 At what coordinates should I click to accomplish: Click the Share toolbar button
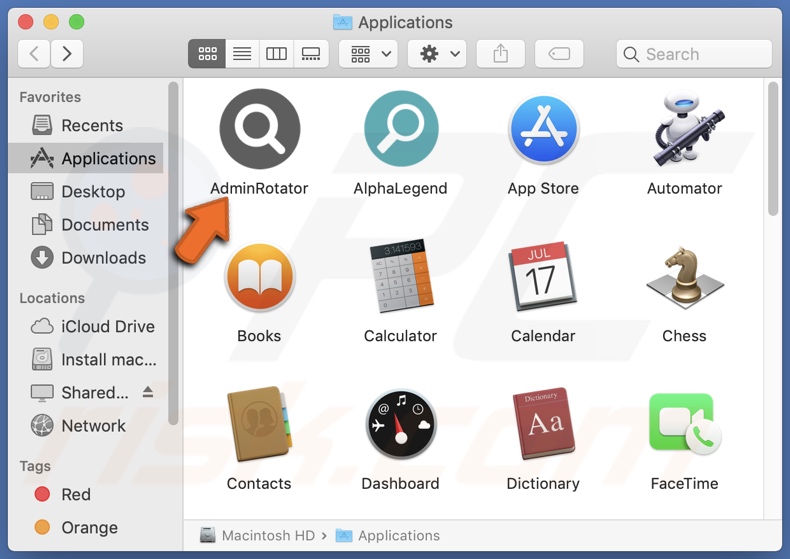click(x=501, y=53)
